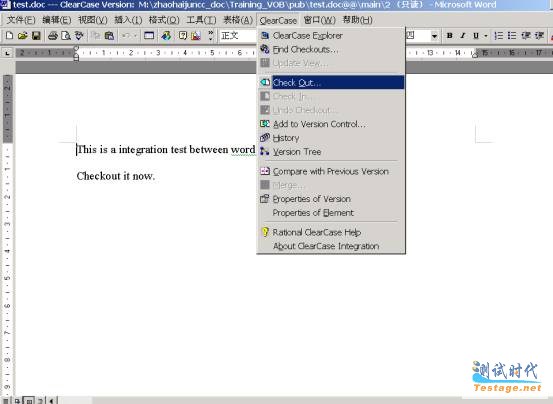The width and height of the screenshot is (553, 404).
Task: Toggle Underline formatting
Action: [x=476, y=36]
